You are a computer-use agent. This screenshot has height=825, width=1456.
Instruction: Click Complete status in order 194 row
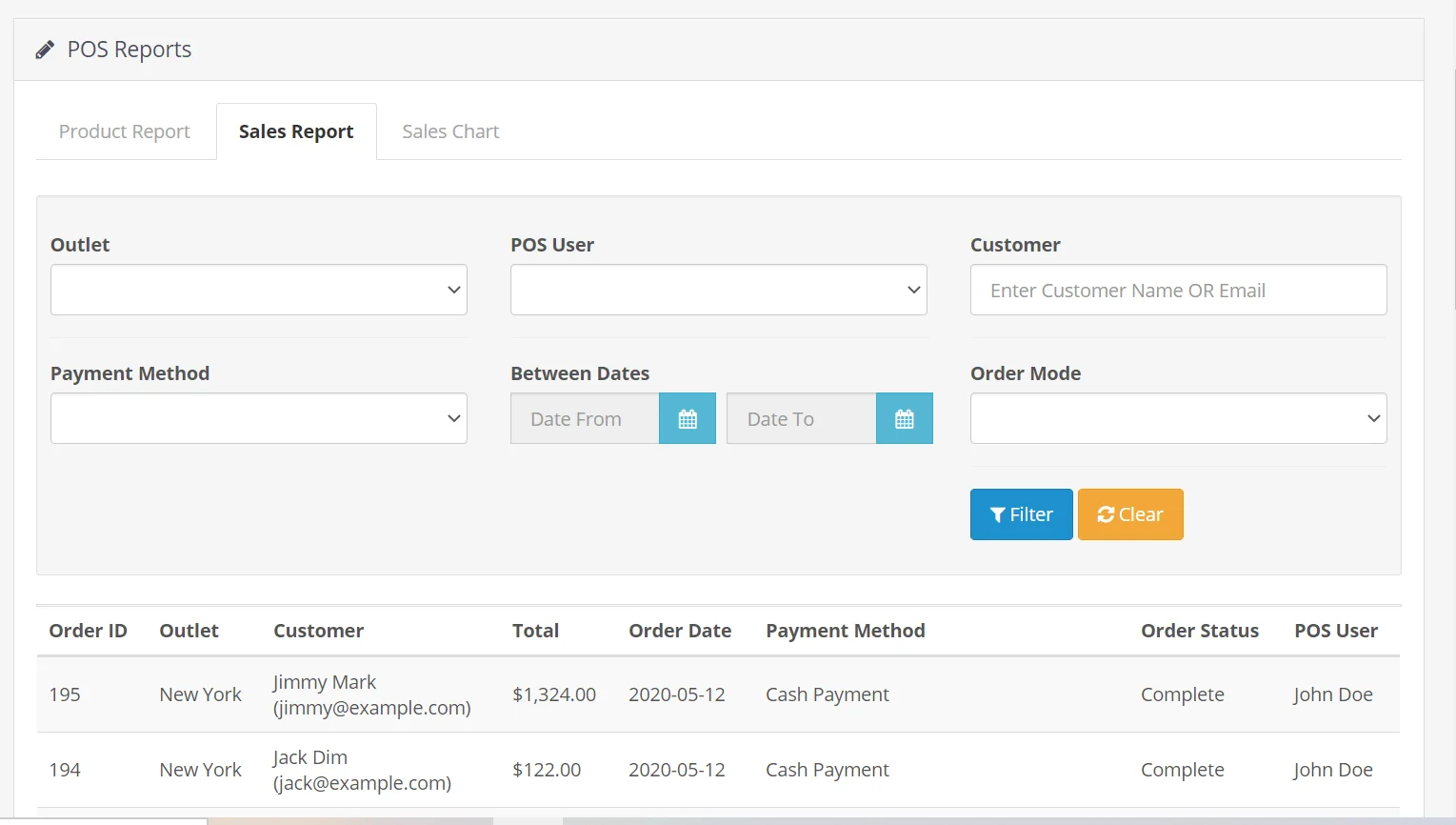[1183, 770]
